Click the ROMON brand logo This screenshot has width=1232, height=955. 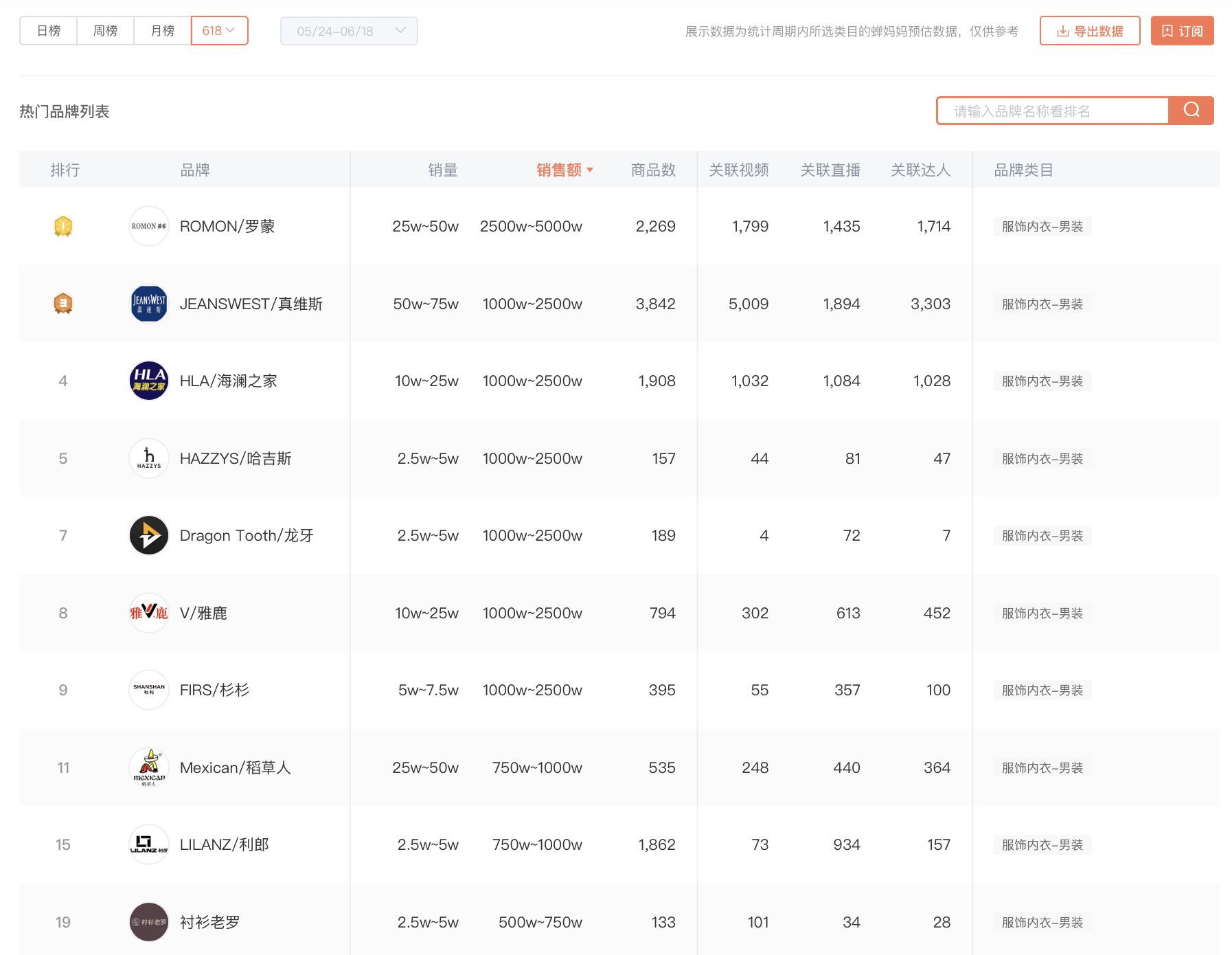(149, 226)
